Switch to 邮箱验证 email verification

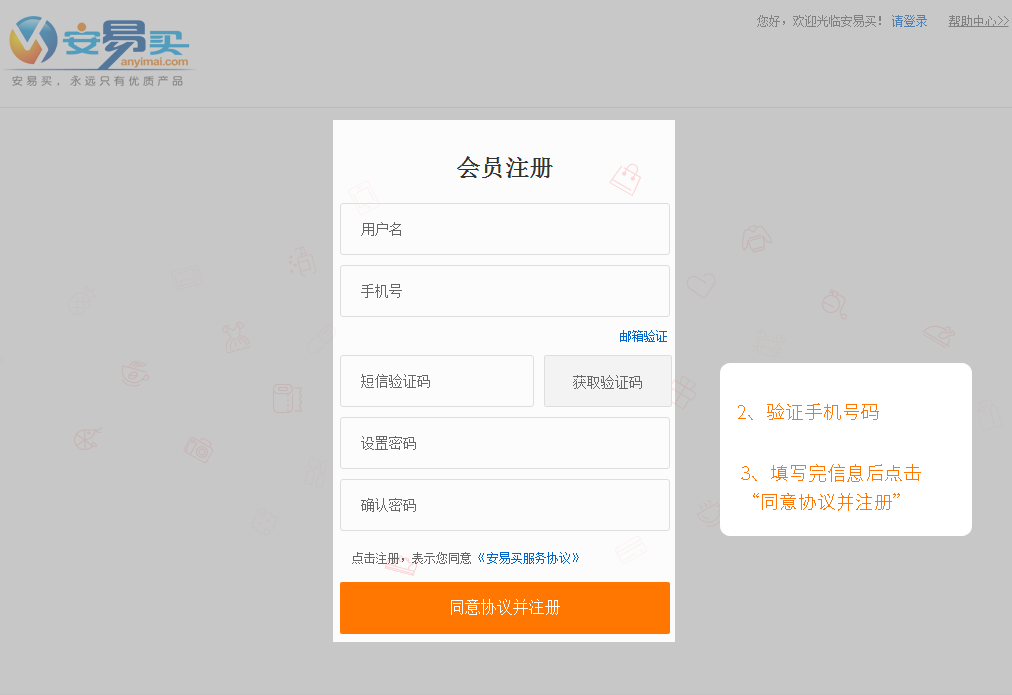pos(643,336)
